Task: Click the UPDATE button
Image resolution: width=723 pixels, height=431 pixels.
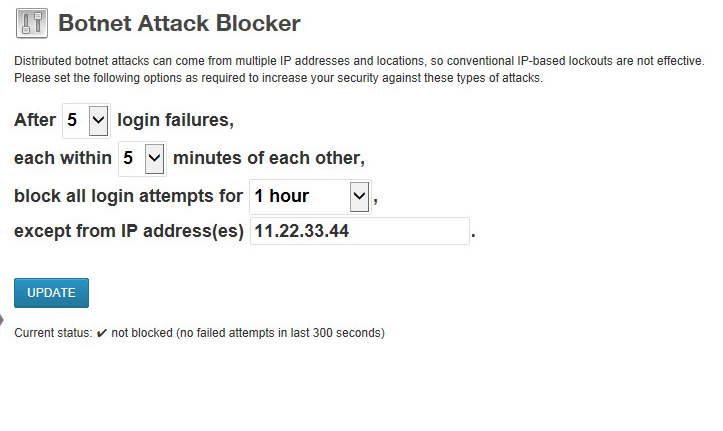Action: tap(51, 293)
